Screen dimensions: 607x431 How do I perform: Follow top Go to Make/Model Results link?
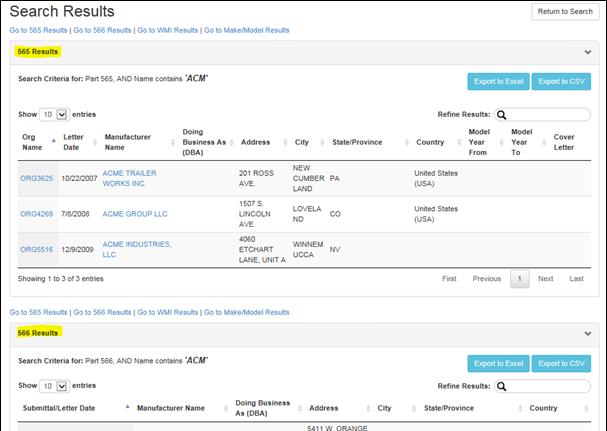pos(246,30)
